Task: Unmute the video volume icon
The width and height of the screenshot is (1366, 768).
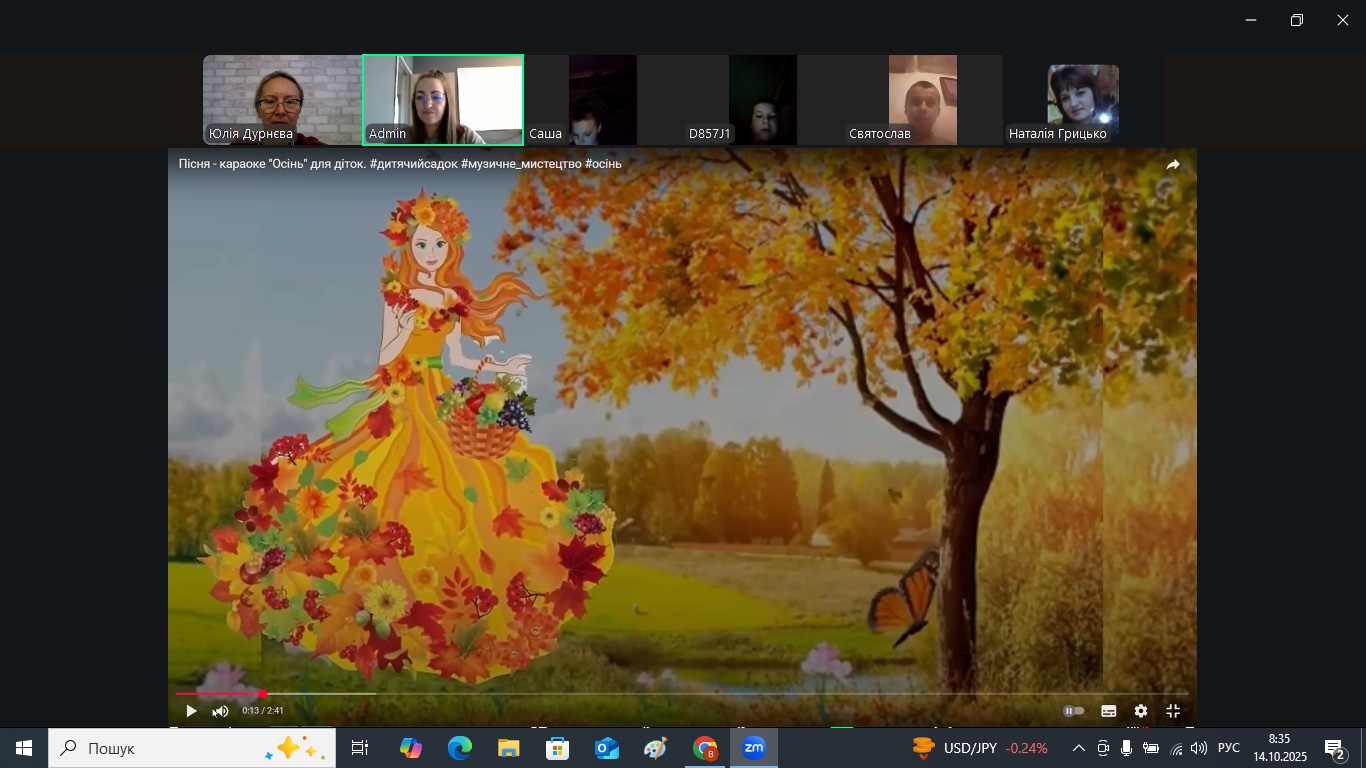Action: pyautogui.click(x=220, y=711)
